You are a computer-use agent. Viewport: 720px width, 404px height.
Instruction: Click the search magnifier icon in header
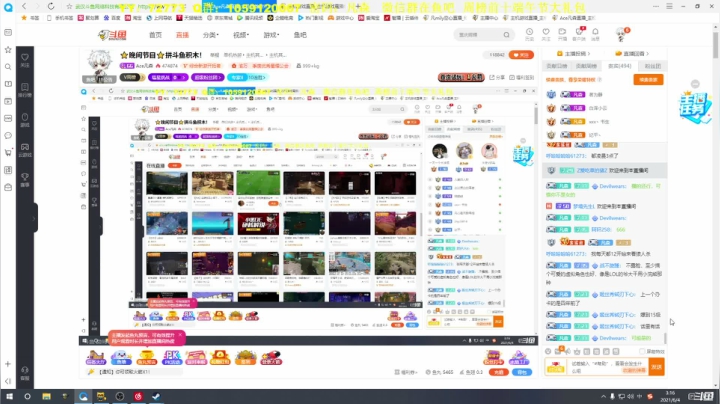(x=506, y=35)
